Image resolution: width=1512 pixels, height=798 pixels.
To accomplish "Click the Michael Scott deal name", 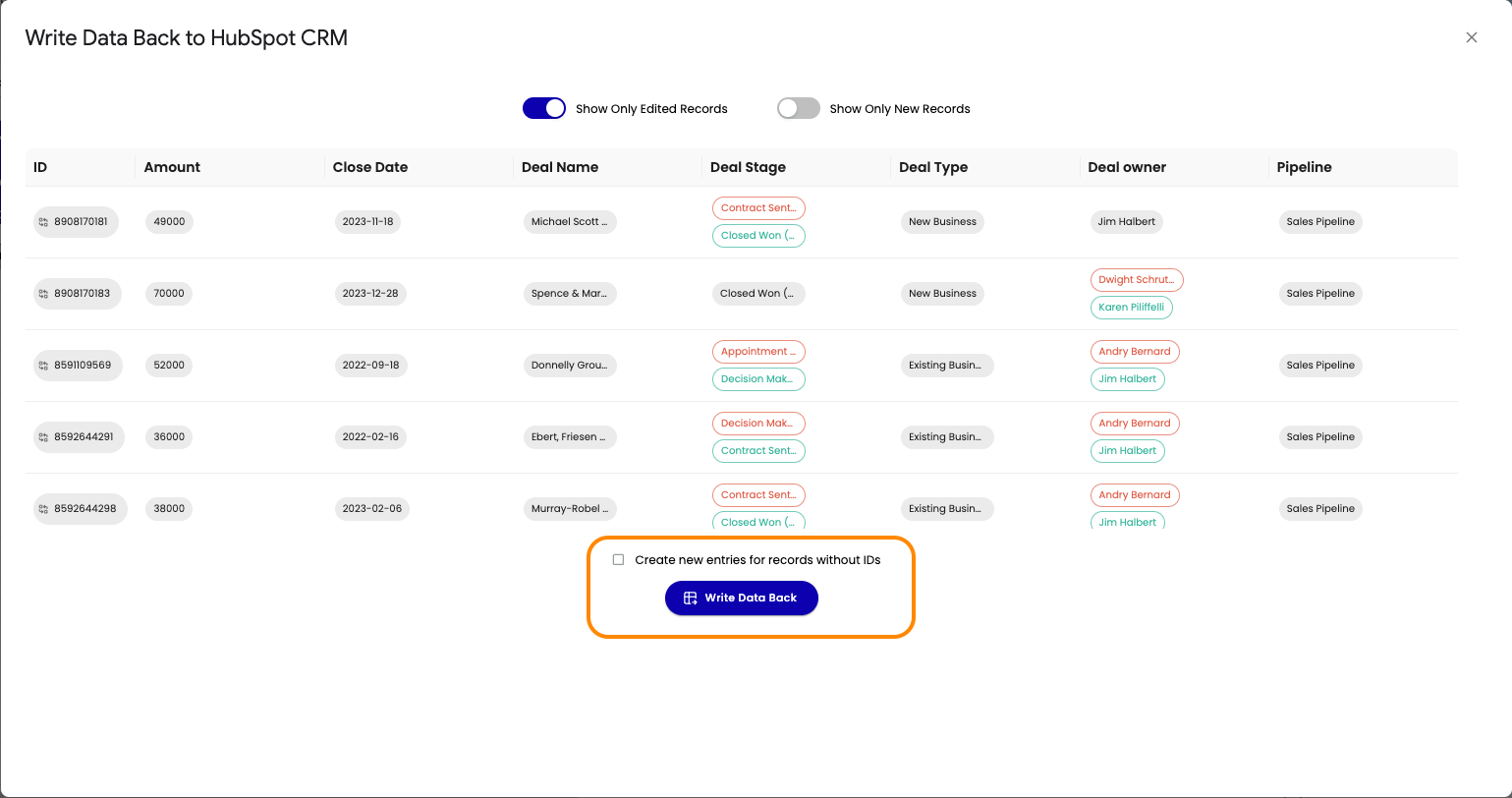I will 570,222.
